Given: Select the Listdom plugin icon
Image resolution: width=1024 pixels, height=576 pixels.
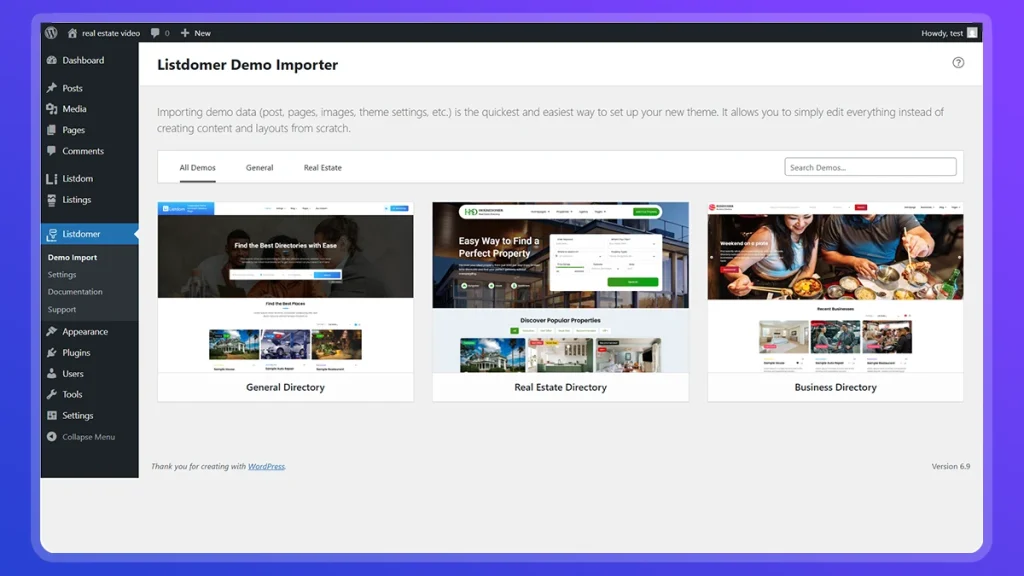Looking at the screenshot, I should pyautogui.click(x=51, y=178).
